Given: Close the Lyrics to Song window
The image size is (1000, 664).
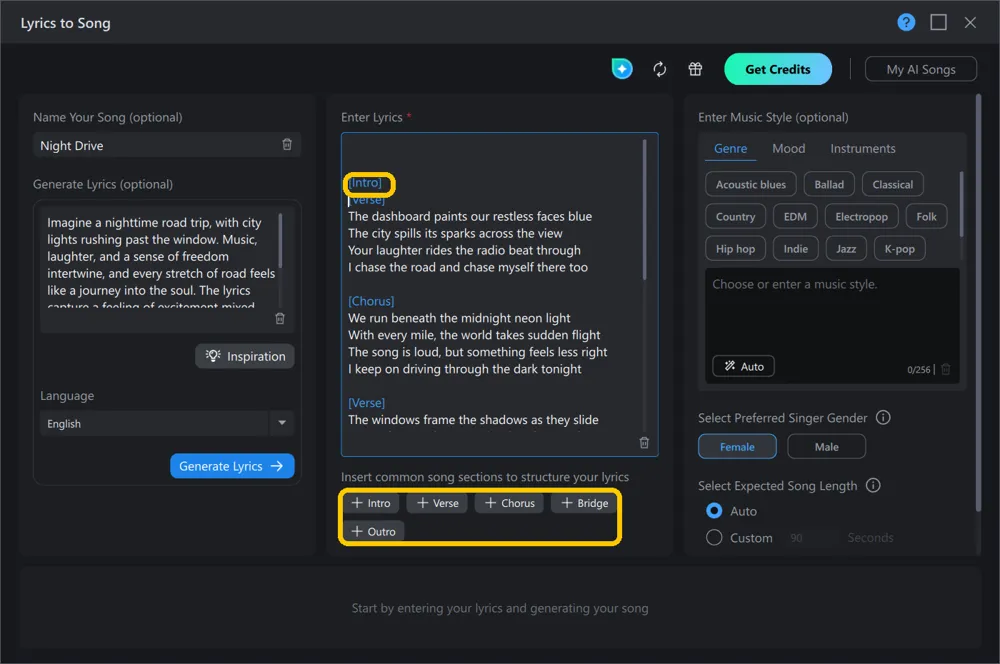Looking at the screenshot, I should [x=970, y=23].
